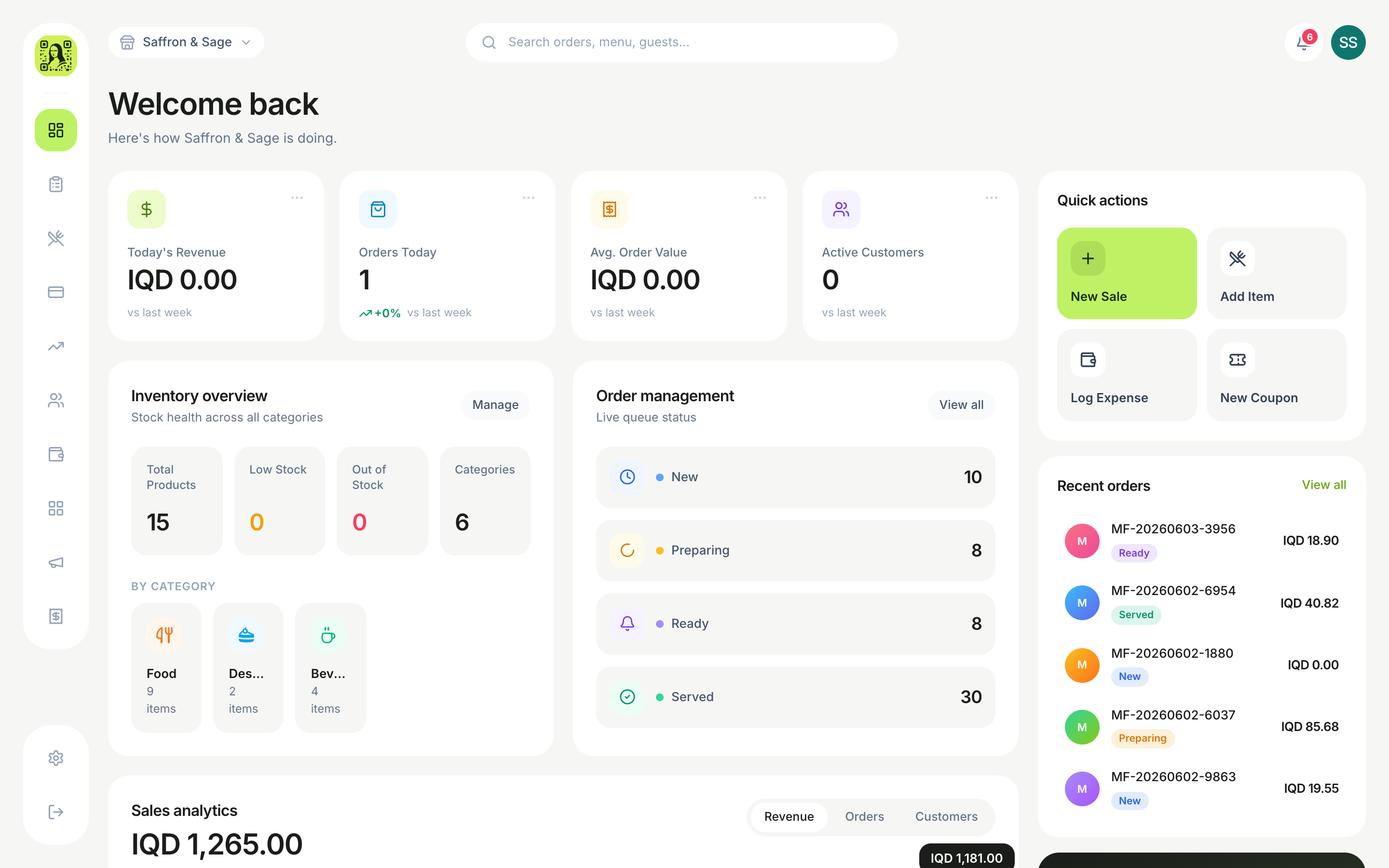Open recent order MF-20260602-6037

click(x=1201, y=727)
